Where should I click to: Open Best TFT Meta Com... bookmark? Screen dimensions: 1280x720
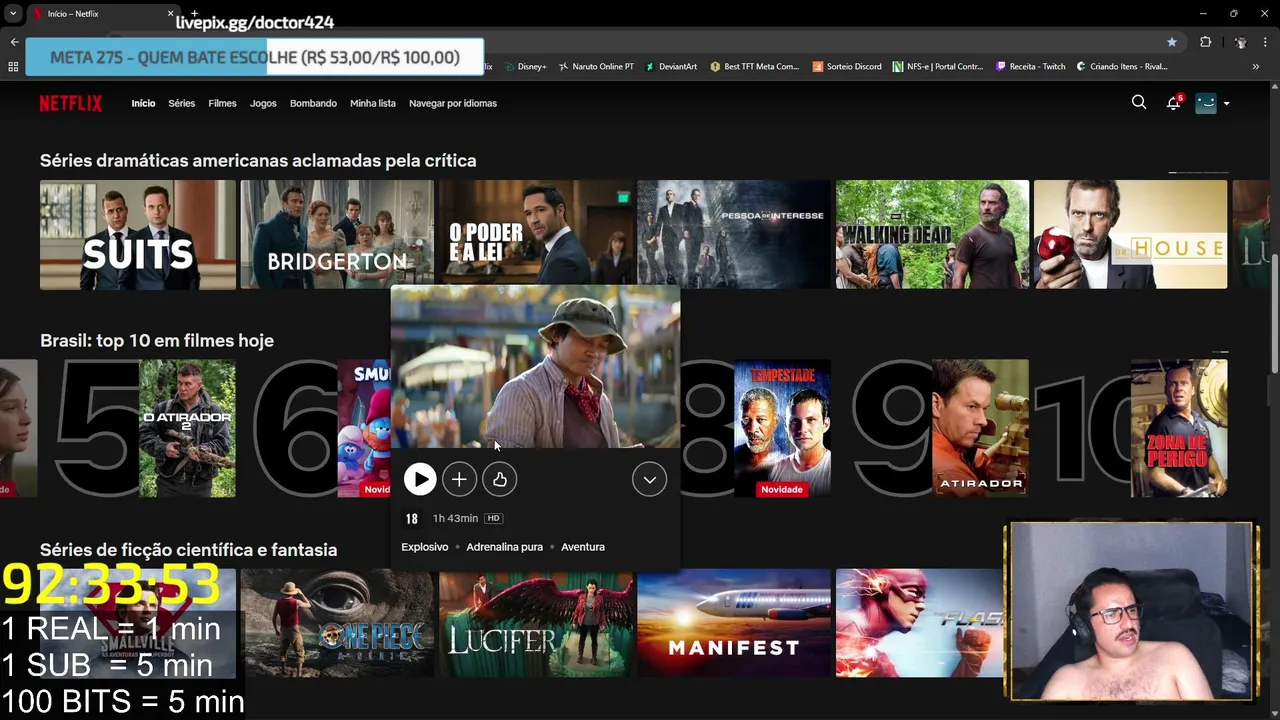(x=754, y=66)
